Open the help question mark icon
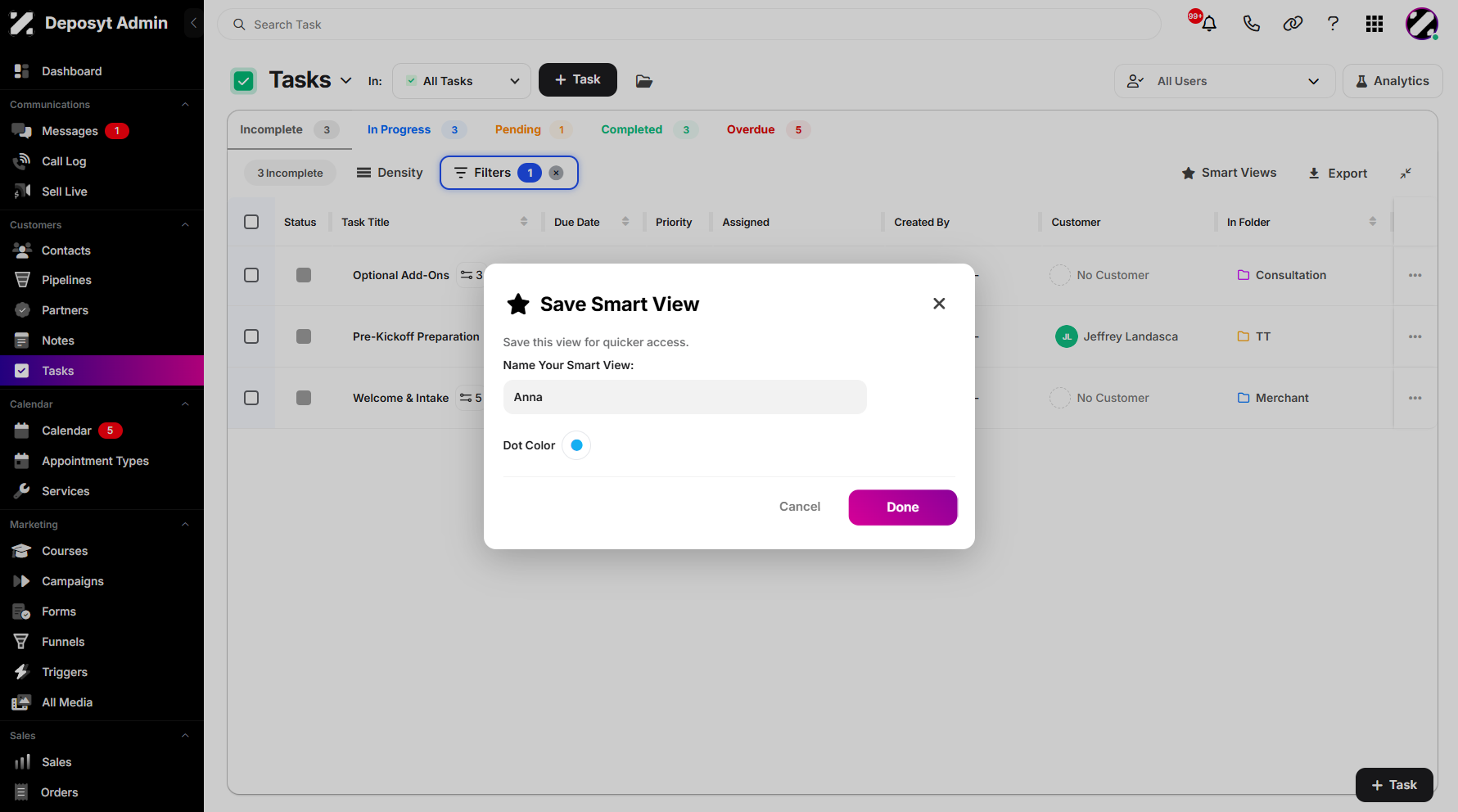 click(x=1333, y=24)
